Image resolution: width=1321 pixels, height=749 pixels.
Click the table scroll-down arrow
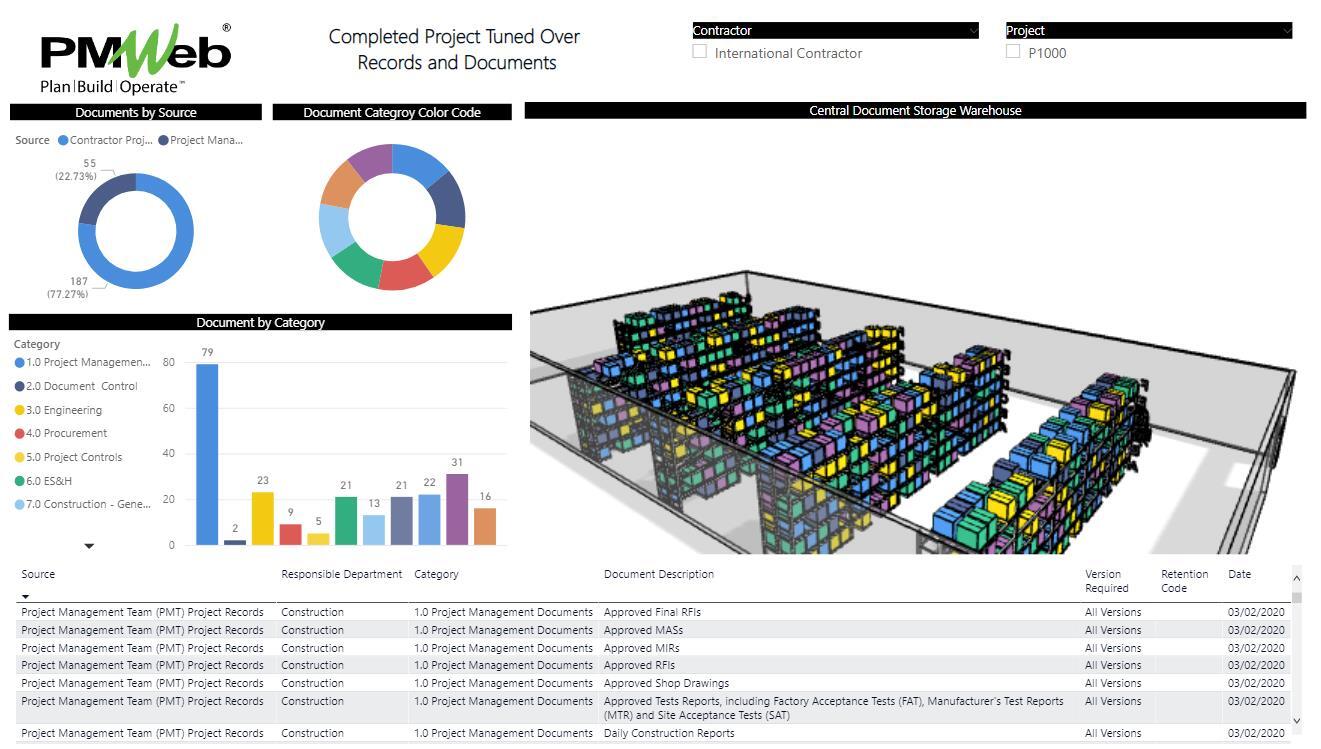click(x=1297, y=721)
